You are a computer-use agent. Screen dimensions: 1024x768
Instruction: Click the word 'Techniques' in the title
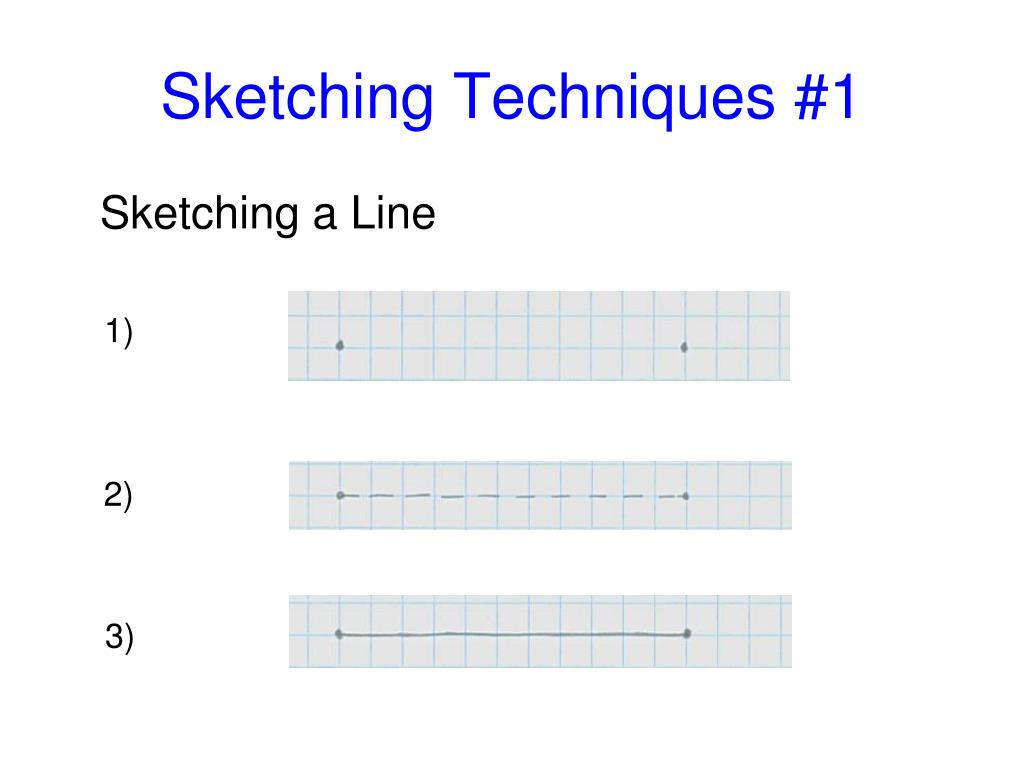pyautogui.click(x=614, y=98)
